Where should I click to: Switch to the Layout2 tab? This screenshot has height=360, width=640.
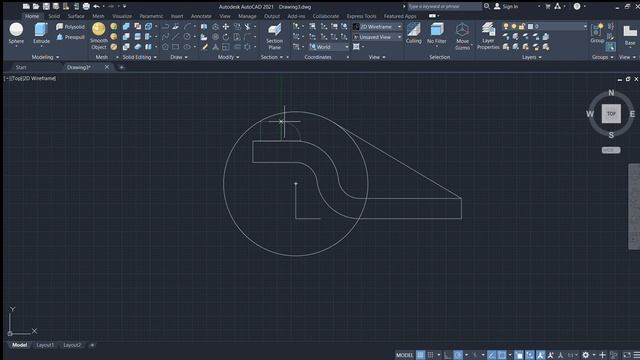point(72,345)
